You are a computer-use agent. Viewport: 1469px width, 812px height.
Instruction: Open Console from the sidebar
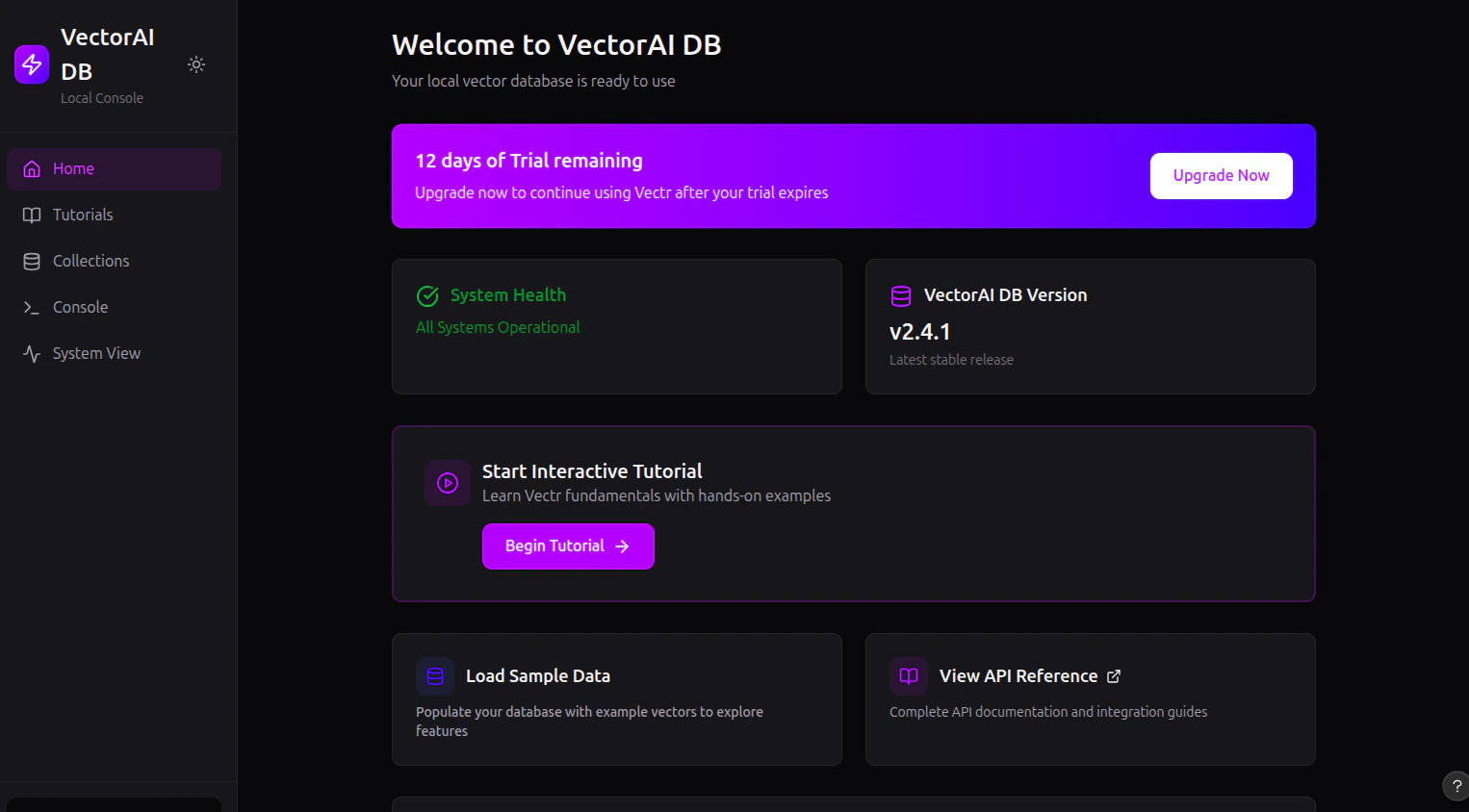[x=80, y=307]
